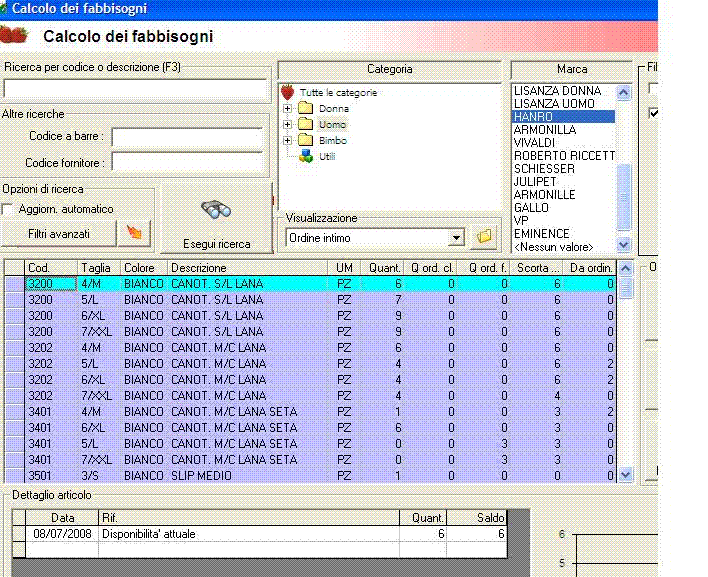The image size is (708, 577).
Task: Focus the Ricerca per codice o descrizione field
Action: click(x=134, y=88)
